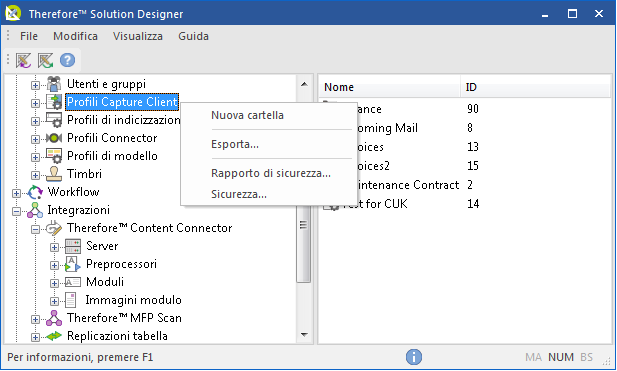Click the Therefore MFP Scan icon
The height and width of the screenshot is (371, 617).
point(54,318)
